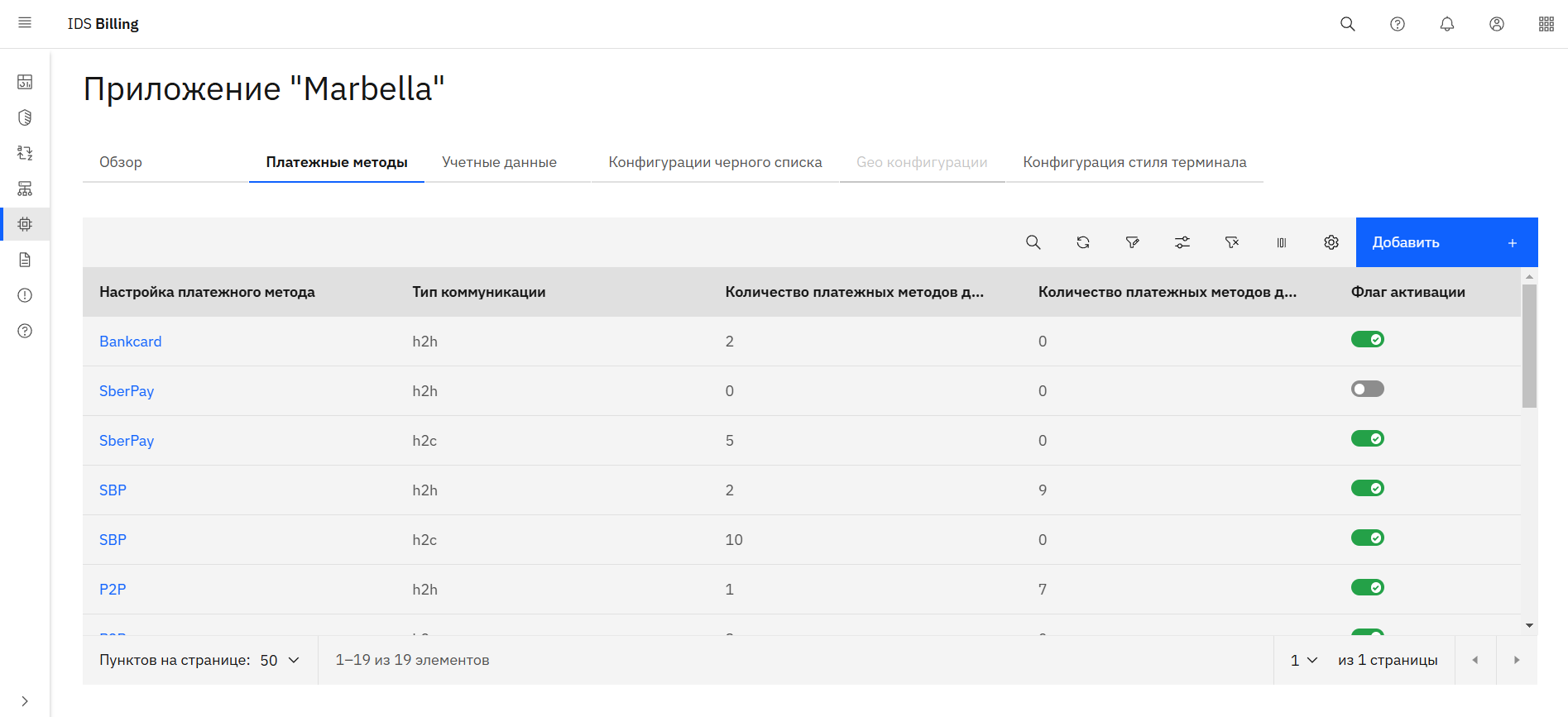Open table settings gear icon
This screenshot has height=717, width=1568.
[x=1331, y=242]
